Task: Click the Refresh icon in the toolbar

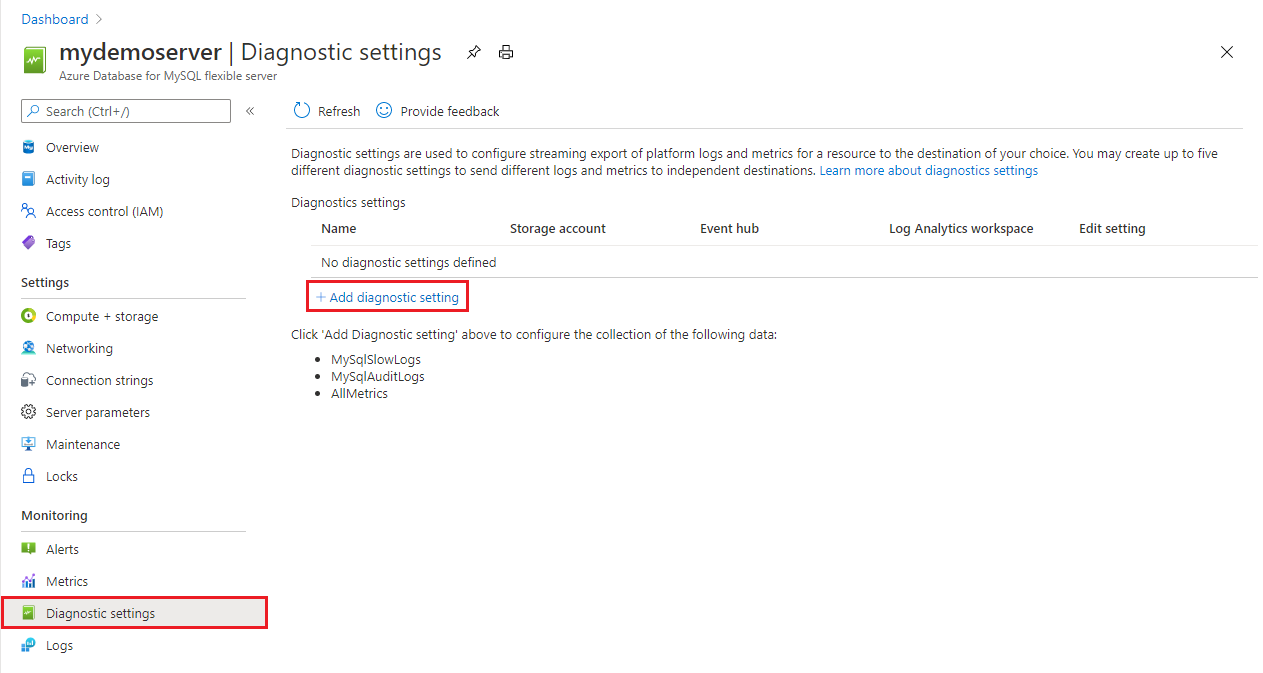Action: click(x=302, y=111)
